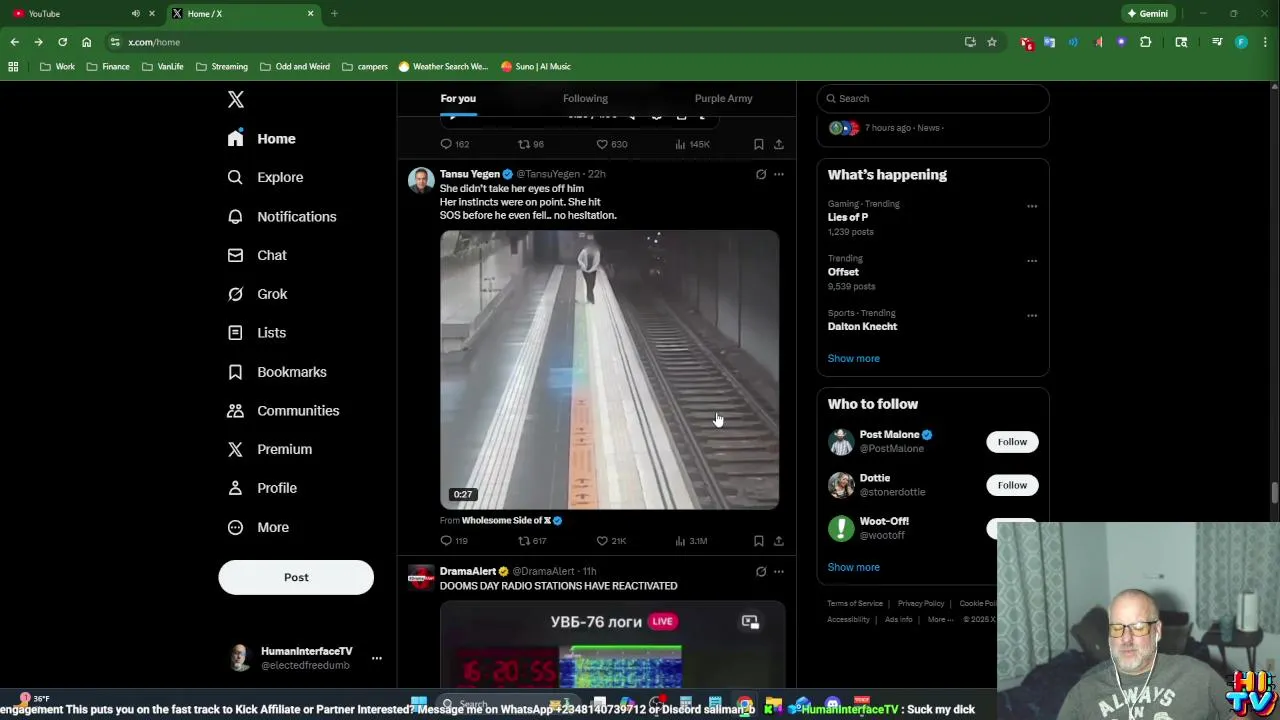Switch to the For you tab
1280x720 pixels.
[458, 98]
